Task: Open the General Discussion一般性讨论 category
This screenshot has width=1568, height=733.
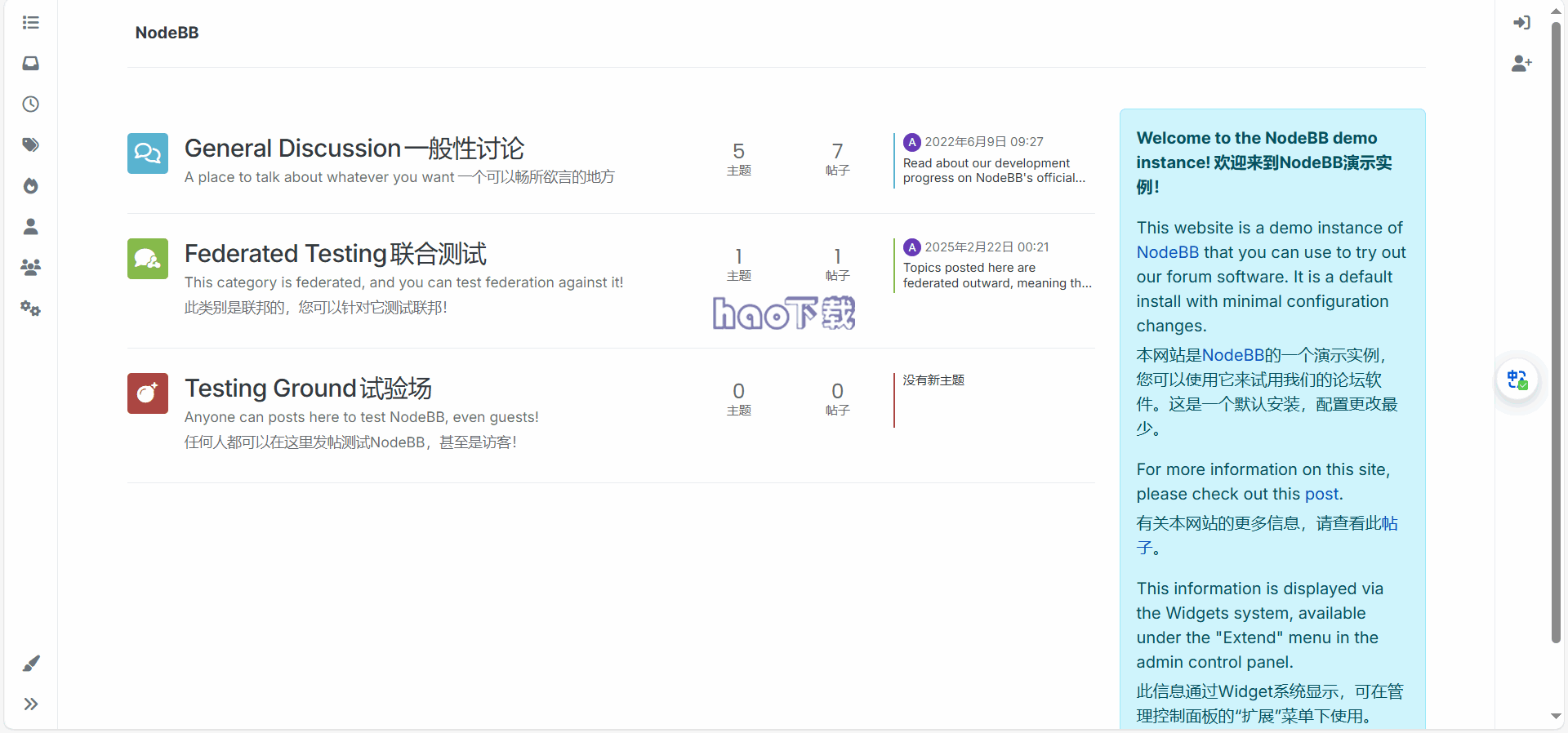Action: click(x=354, y=149)
